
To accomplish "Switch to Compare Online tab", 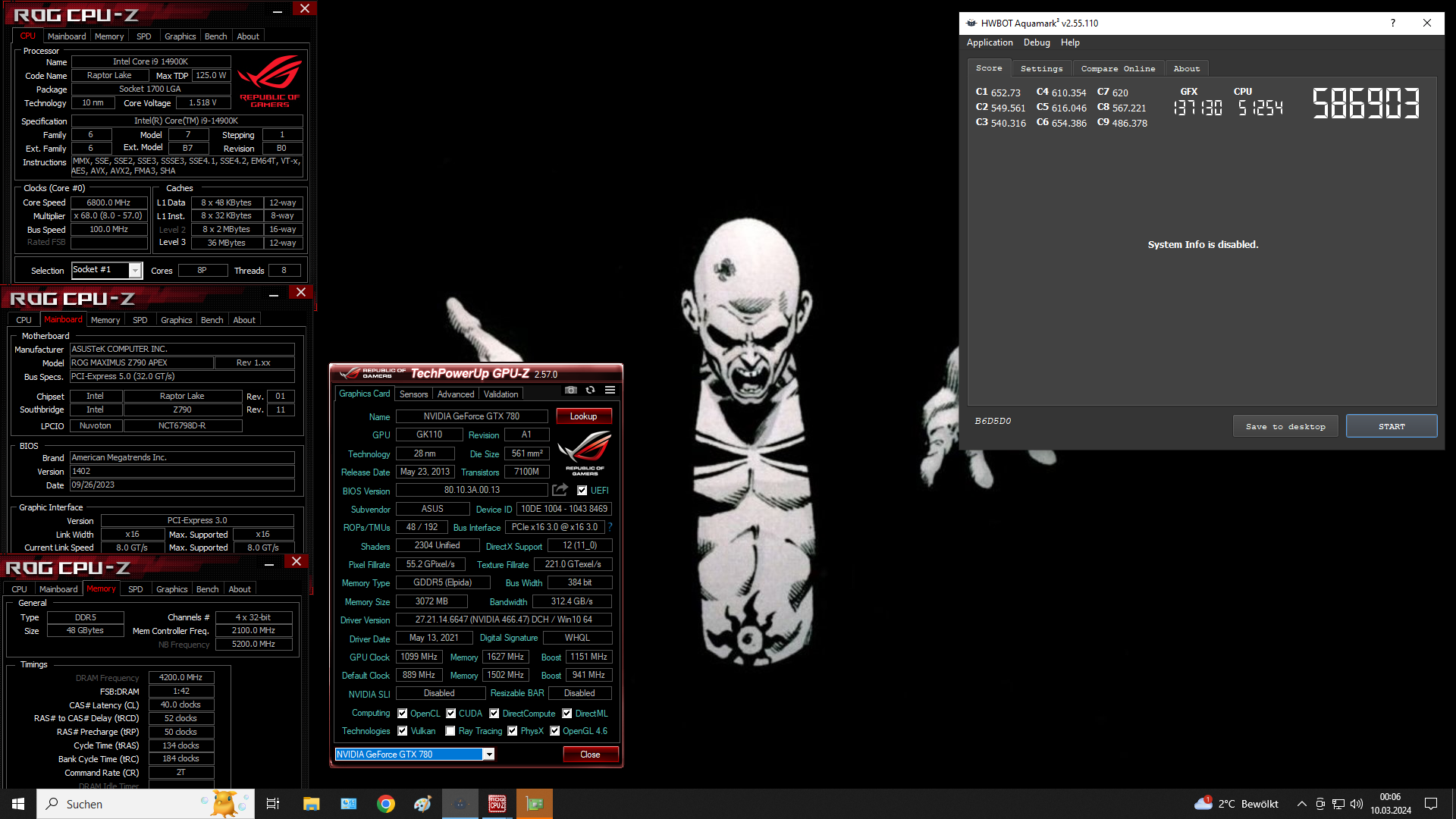I will [1118, 68].
